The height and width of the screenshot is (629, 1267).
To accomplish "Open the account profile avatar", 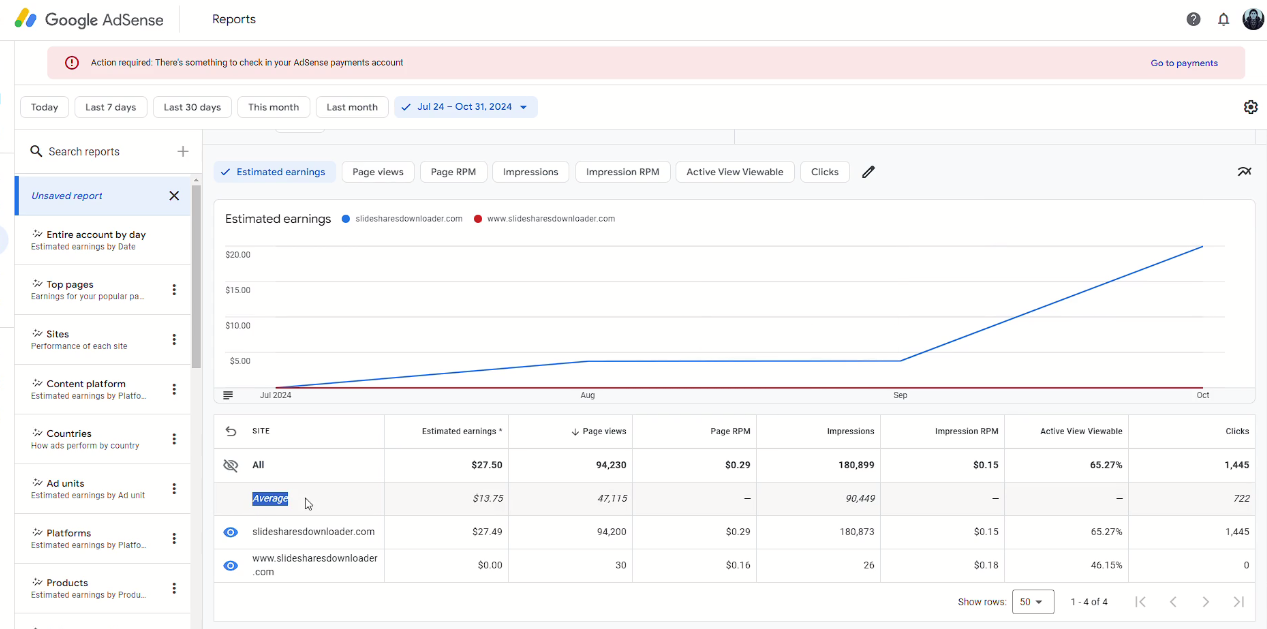I will 1253,19.
